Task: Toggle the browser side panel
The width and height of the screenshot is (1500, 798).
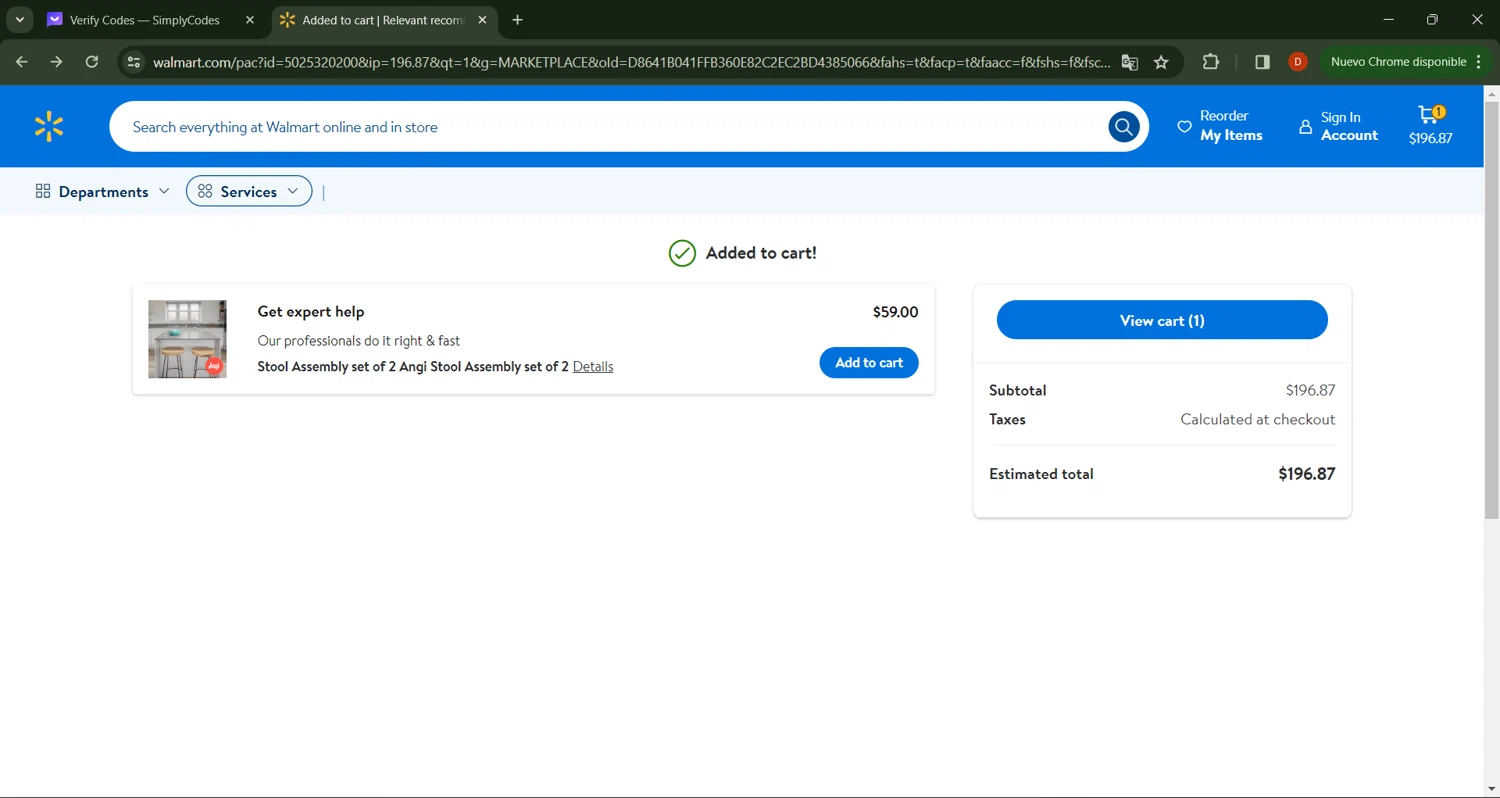Action: (1262, 62)
